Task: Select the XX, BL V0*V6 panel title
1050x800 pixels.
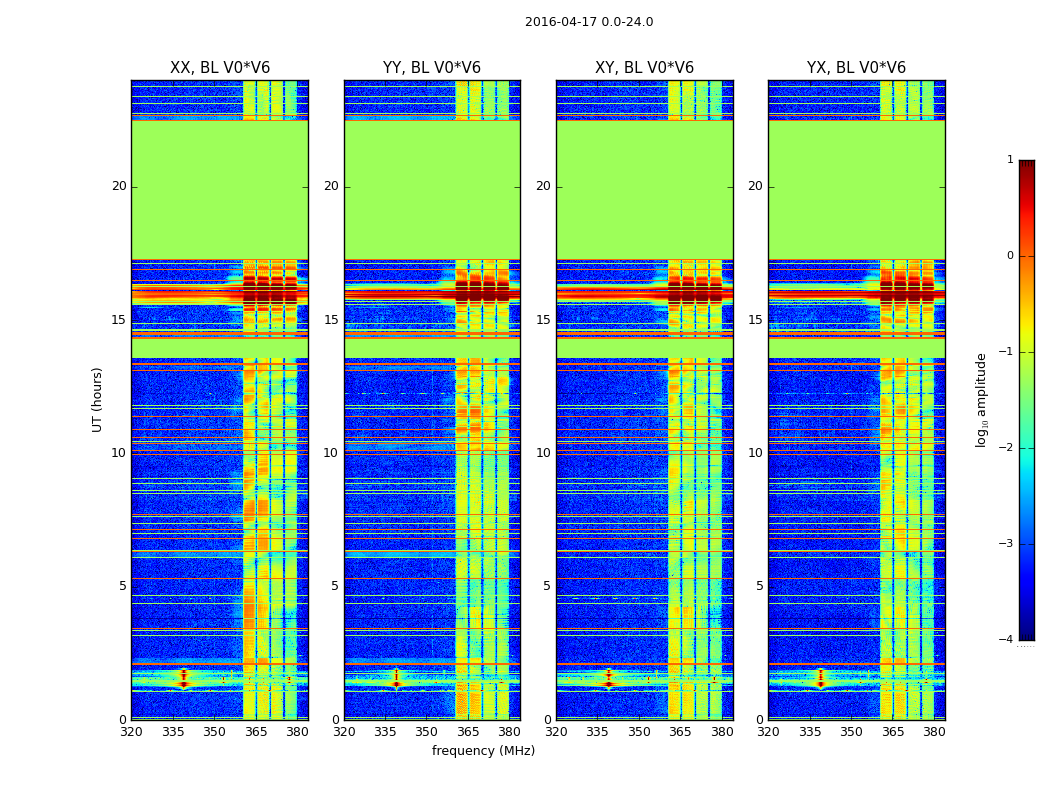Action: click(x=219, y=68)
